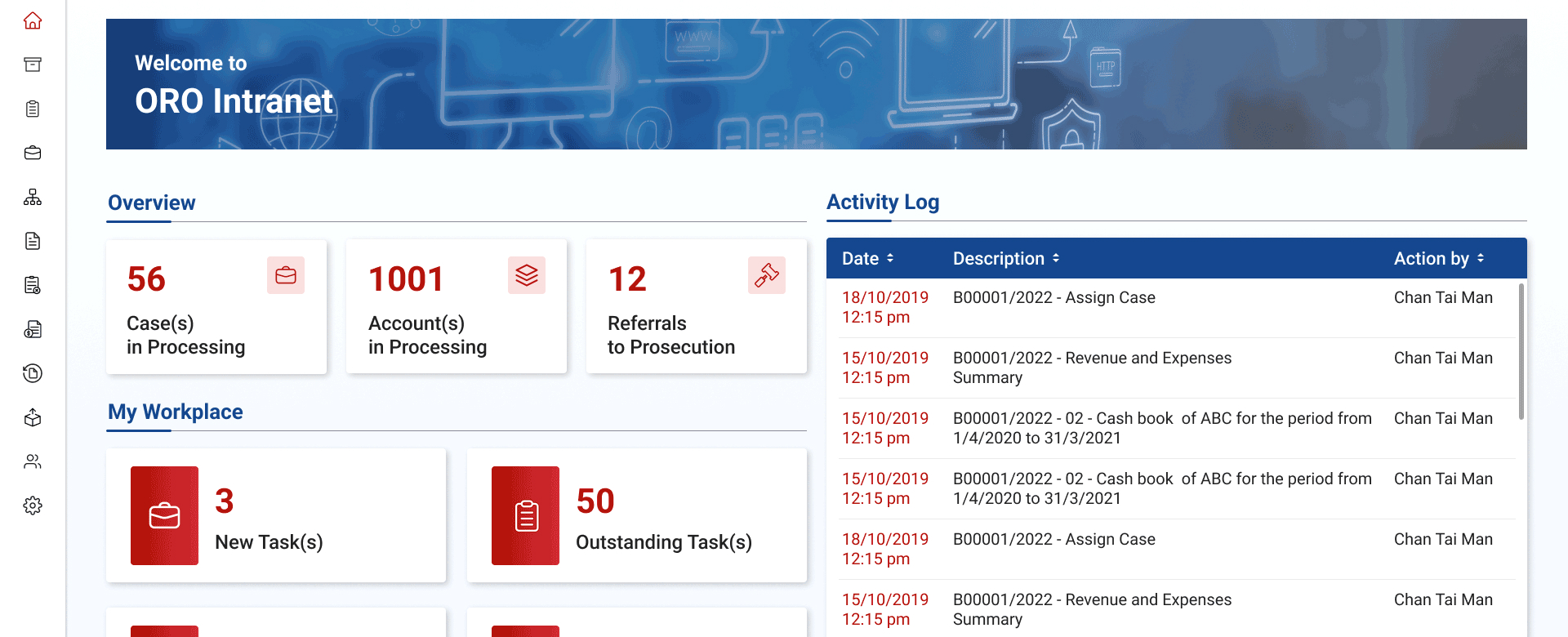Viewport: 1568px width, 637px height.
Task: Select the organization hierarchy sidebar icon
Action: point(33,197)
